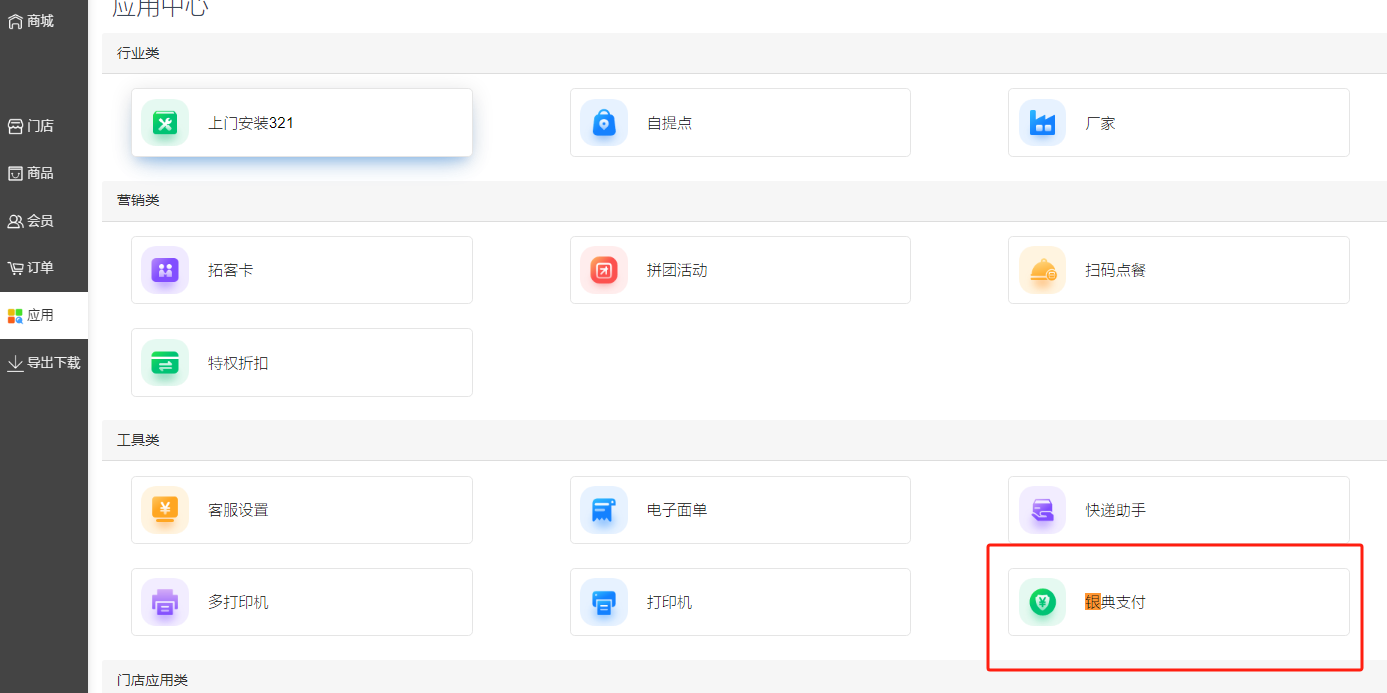Open the 拼团活动 red icon
The image size is (1387, 693).
[604, 270]
